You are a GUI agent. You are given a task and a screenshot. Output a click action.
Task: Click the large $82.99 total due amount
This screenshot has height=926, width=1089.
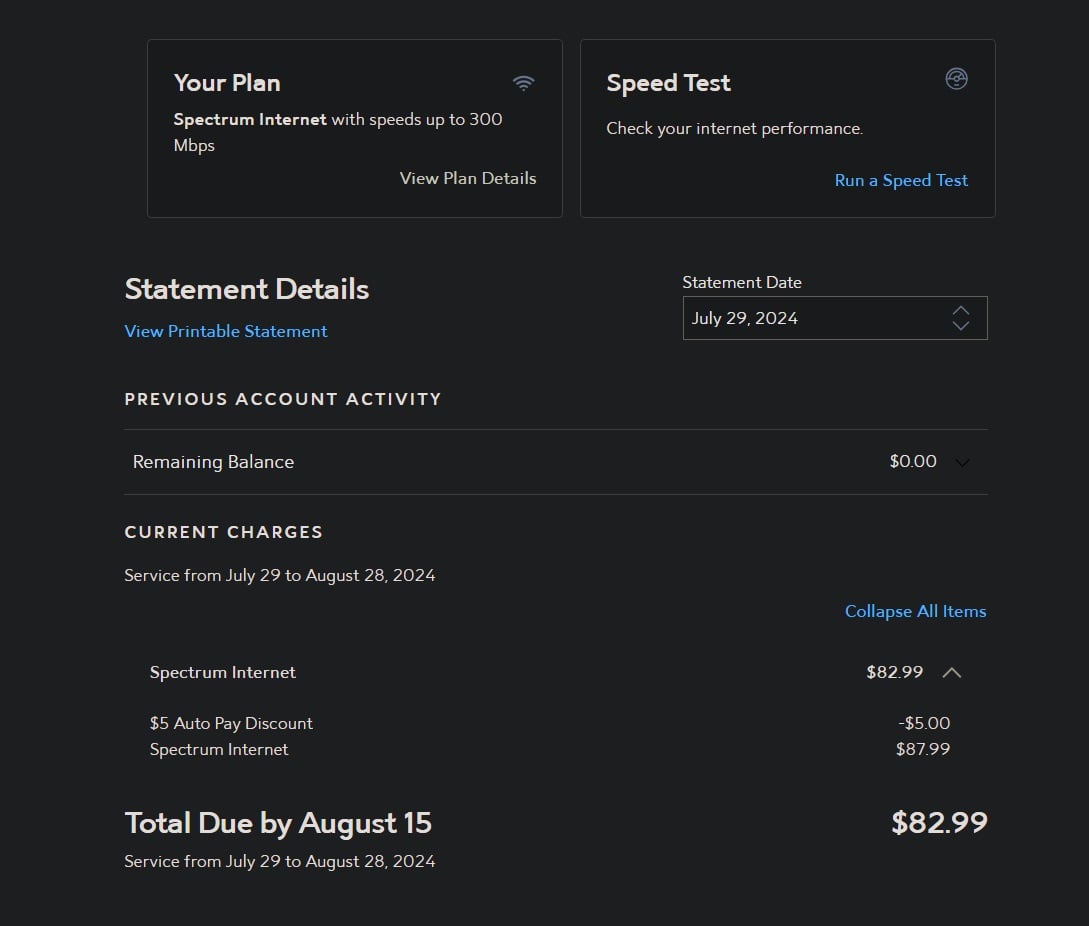coord(939,823)
